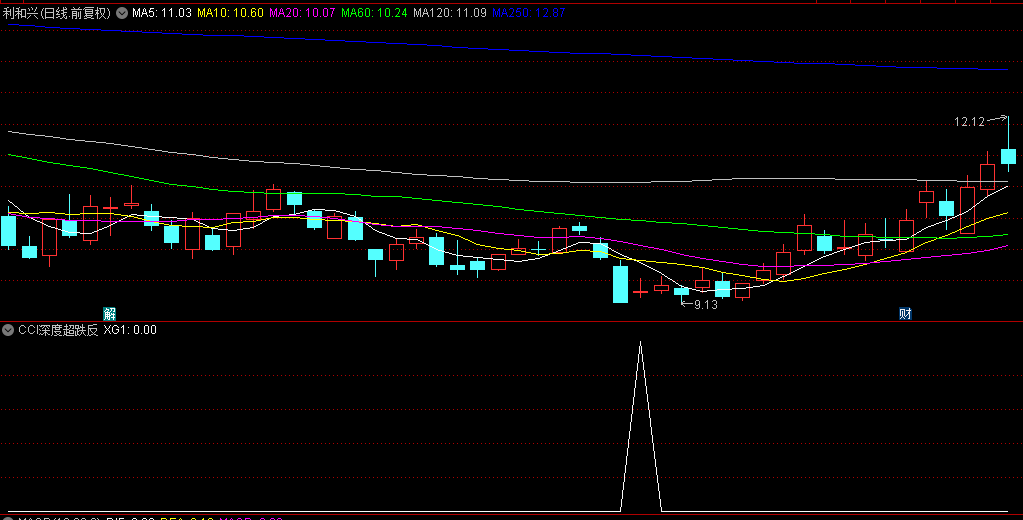Select the MA5: 11.03 label
Image resolution: width=1023 pixels, height=520 pixels.
tap(162, 13)
